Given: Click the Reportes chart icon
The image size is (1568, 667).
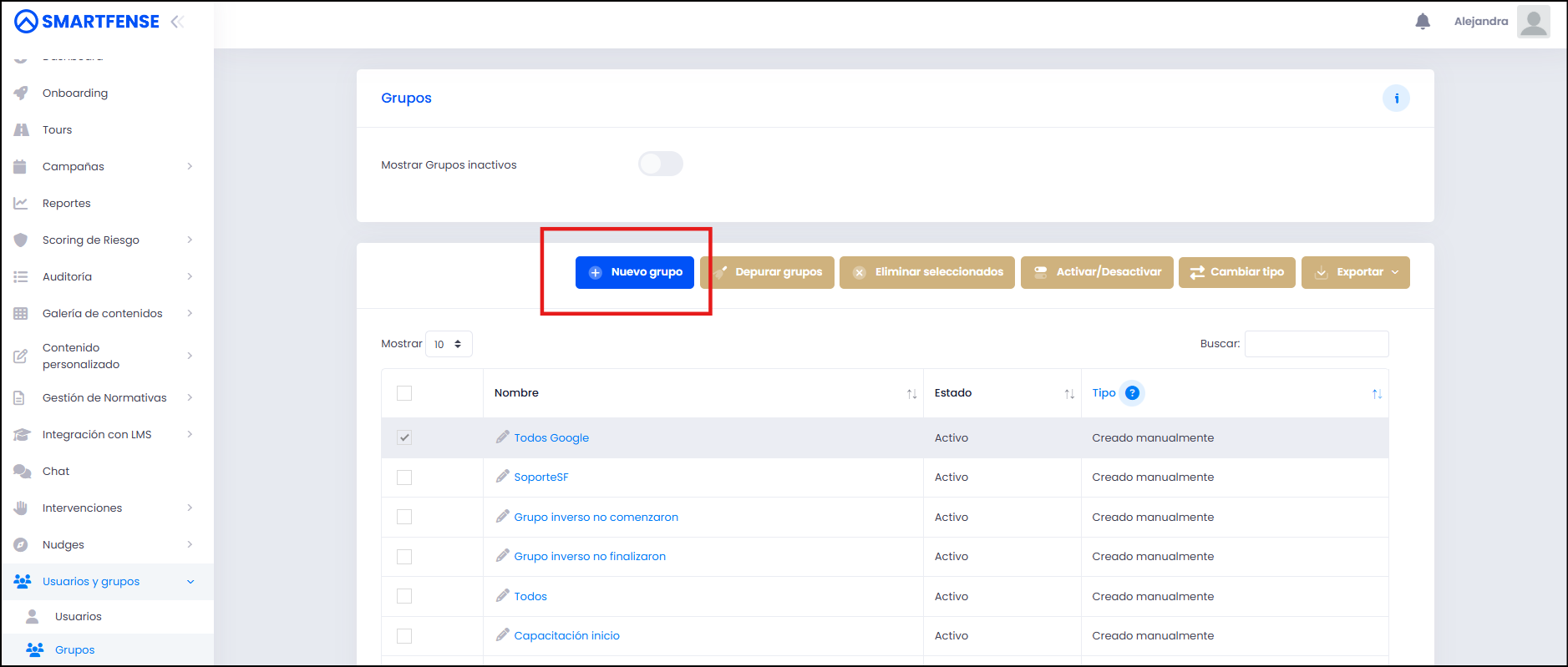Looking at the screenshot, I should coord(21,203).
